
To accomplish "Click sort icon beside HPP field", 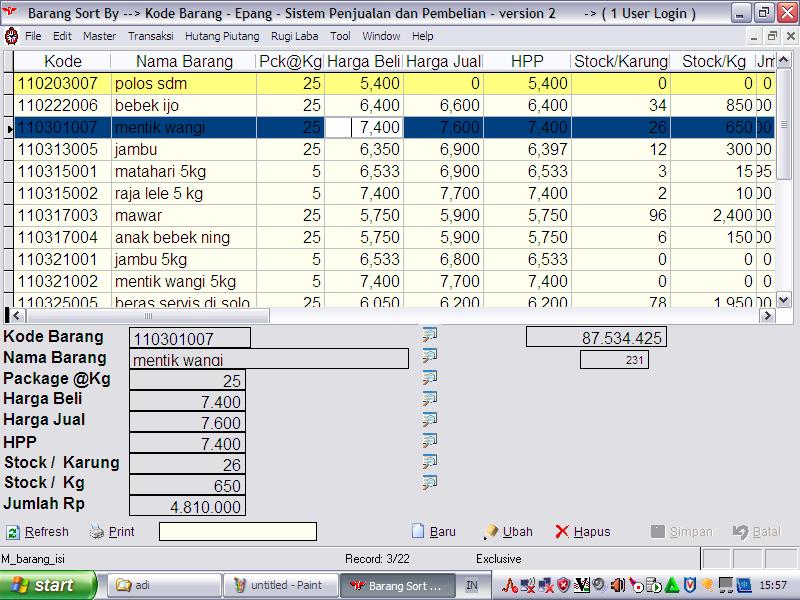I will coord(430,440).
